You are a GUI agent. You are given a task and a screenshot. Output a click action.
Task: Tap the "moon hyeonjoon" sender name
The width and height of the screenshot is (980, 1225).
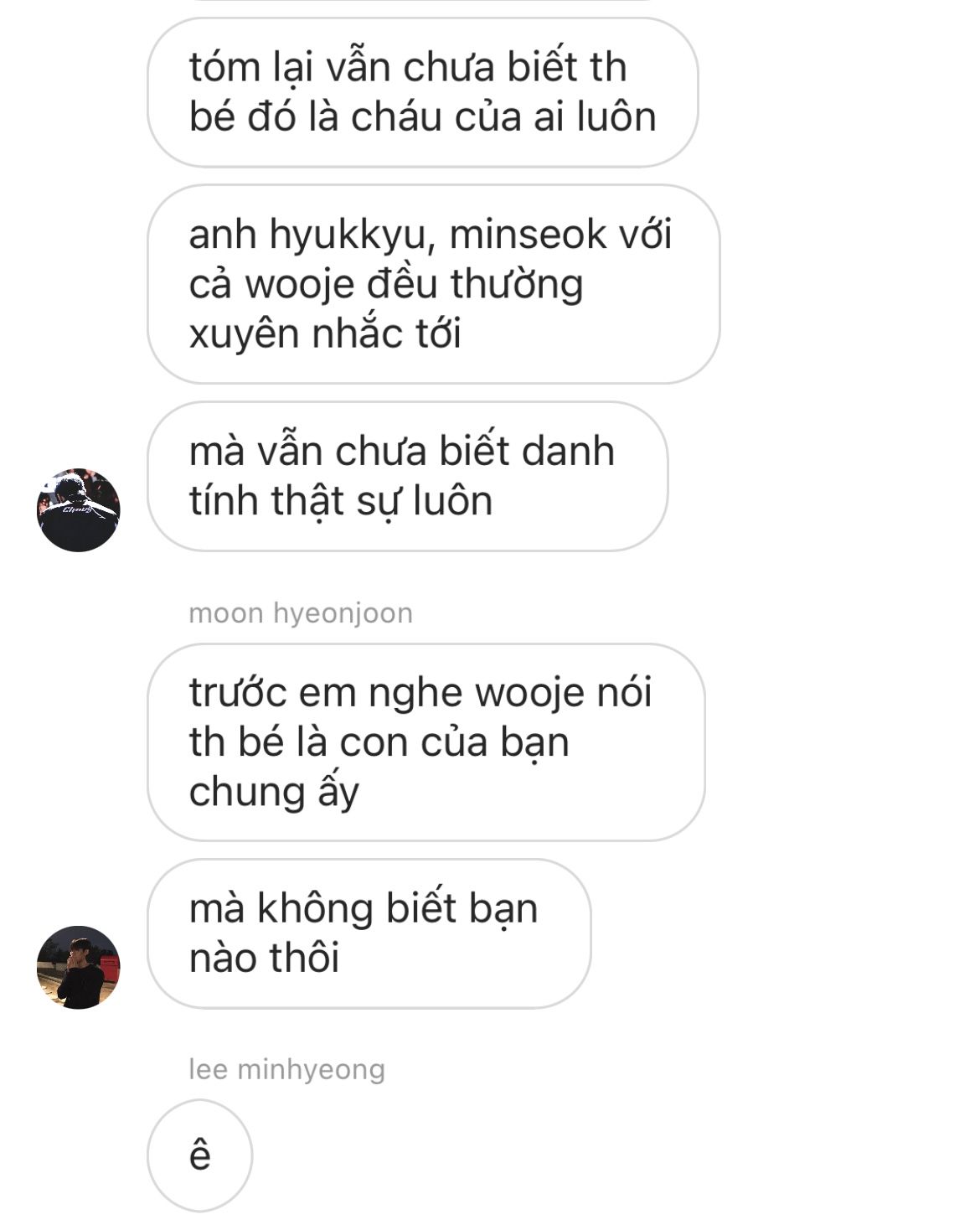pos(301,612)
